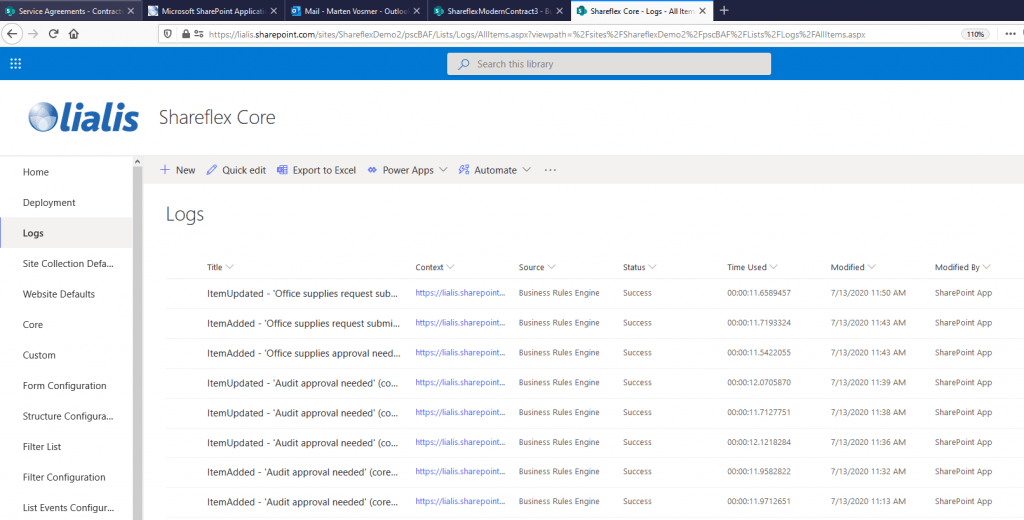1024x520 pixels.
Task: Open List Events Configur... navigation link
Action: (x=66, y=508)
